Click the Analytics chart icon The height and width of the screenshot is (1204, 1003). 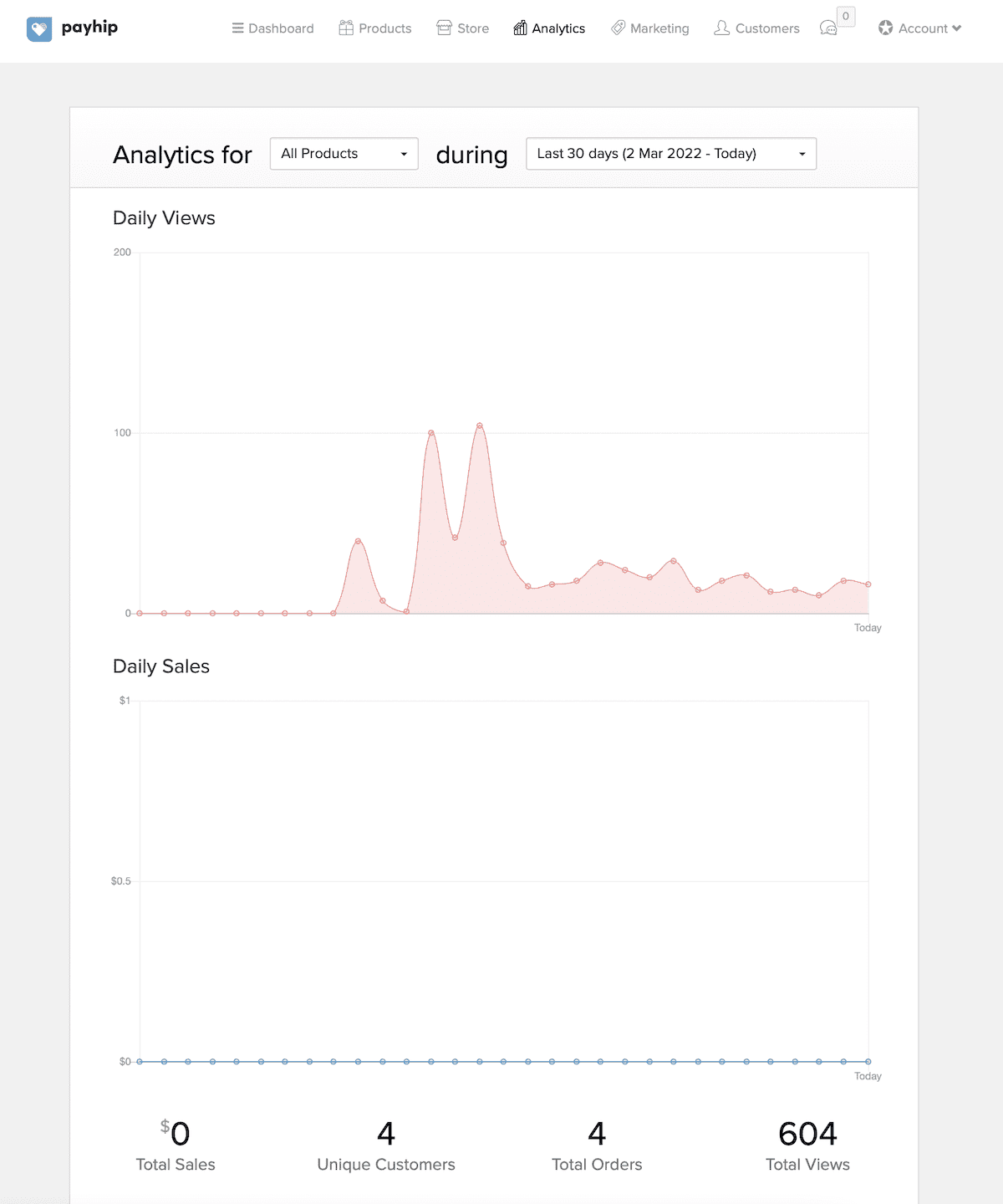pyautogui.click(x=520, y=28)
